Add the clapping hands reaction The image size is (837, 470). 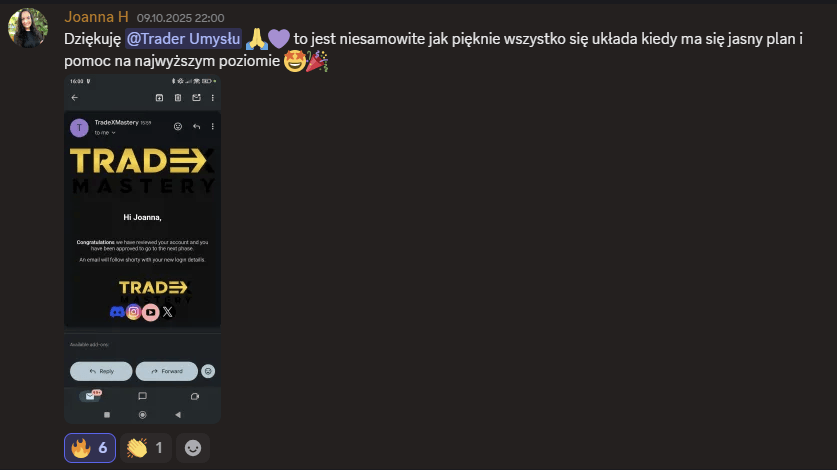coord(146,448)
